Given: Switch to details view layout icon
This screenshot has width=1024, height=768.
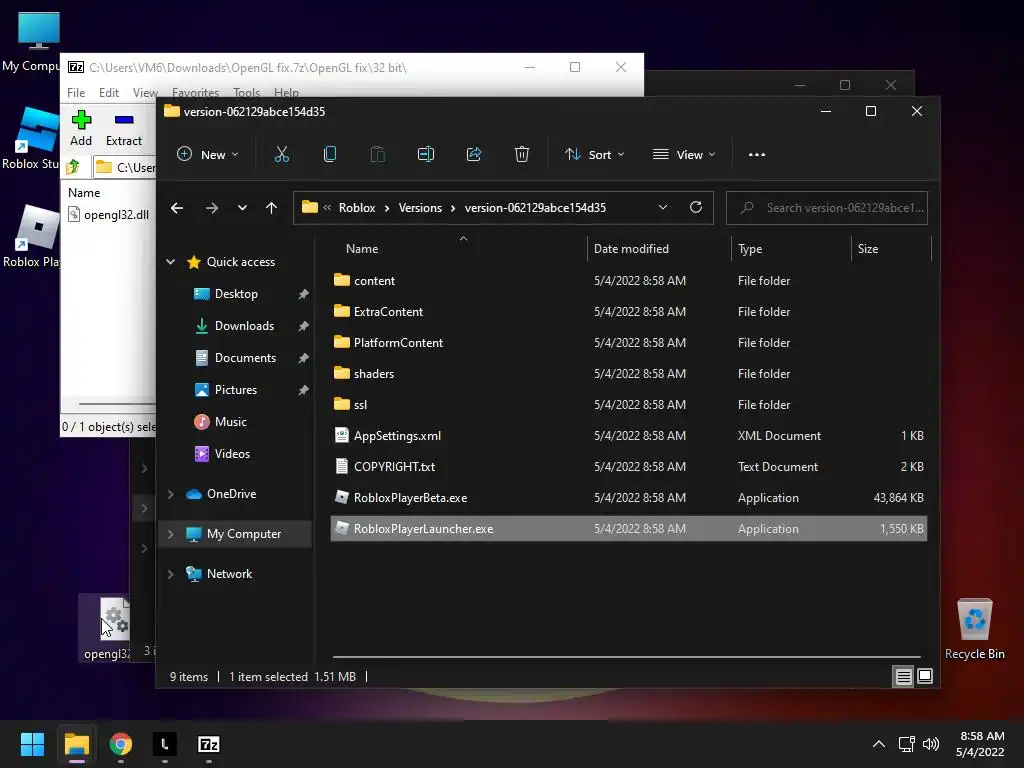Looking at the screenshot, I should click(x=903, y=677).
